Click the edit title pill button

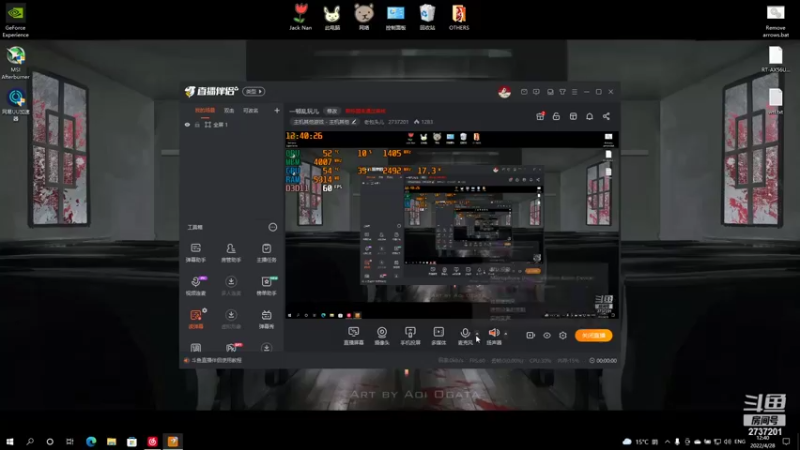tap(332, 111)
